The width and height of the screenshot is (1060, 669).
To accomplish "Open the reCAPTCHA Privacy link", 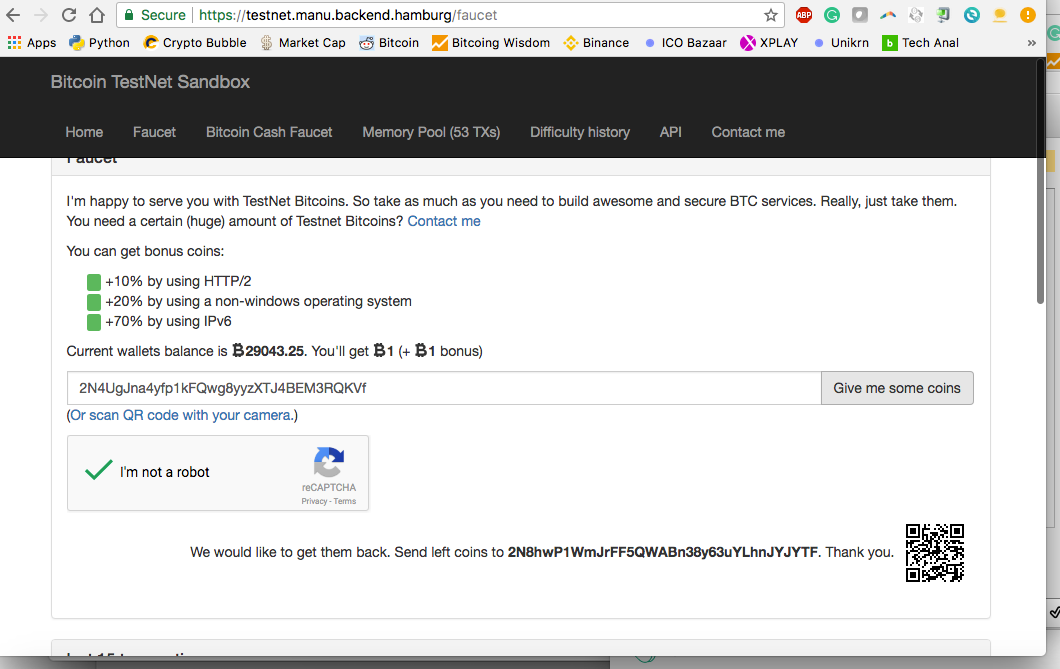I will 314,501.
